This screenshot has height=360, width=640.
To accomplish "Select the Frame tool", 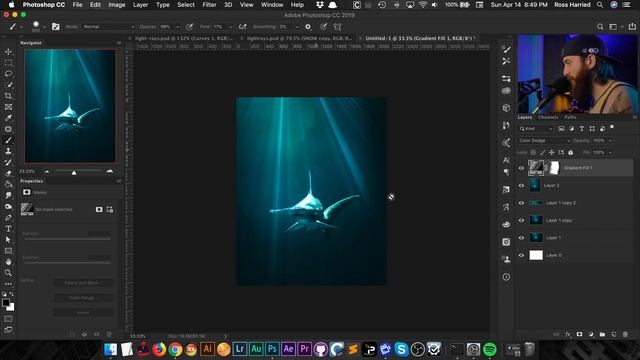I will point(8,107).
